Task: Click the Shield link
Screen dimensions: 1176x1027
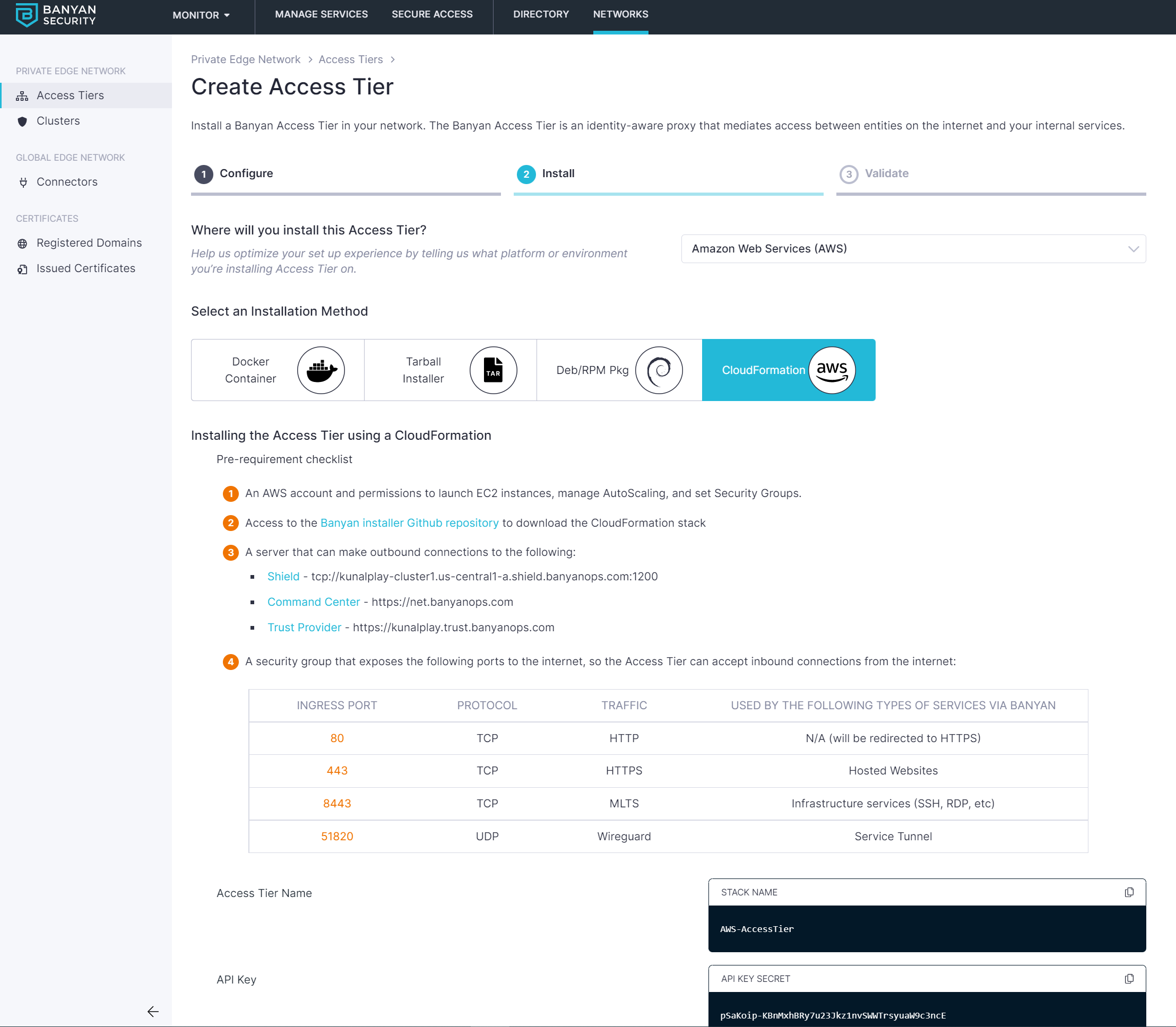Action: tap(283, 577)
